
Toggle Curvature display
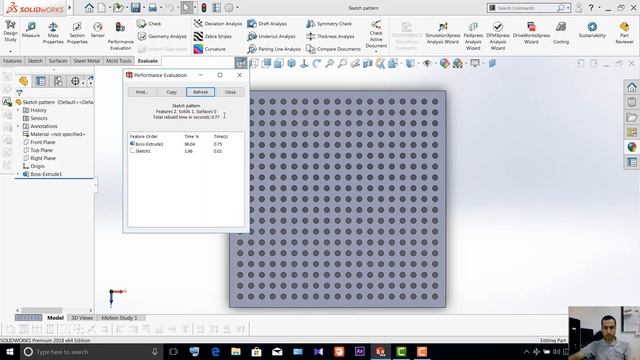(x=210, y=49)
